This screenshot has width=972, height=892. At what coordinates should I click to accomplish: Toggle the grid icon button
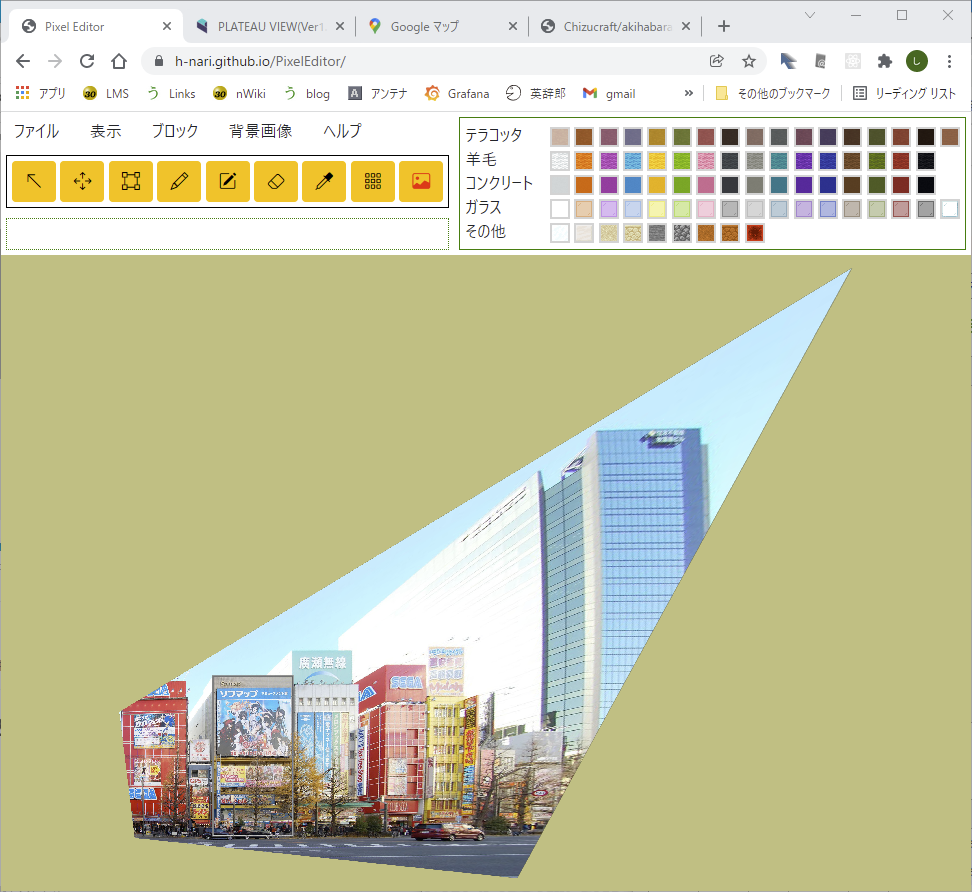[373, 181]
